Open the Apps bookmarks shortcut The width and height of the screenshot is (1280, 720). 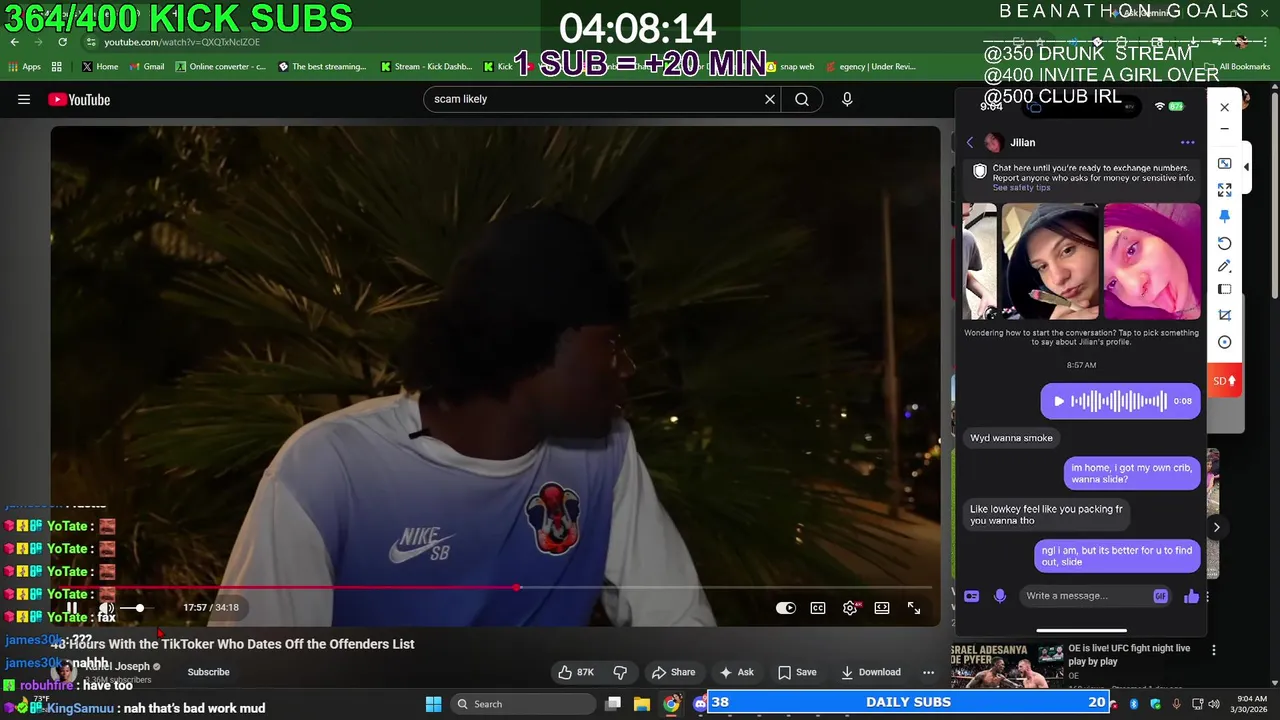[x=24, y=67]
